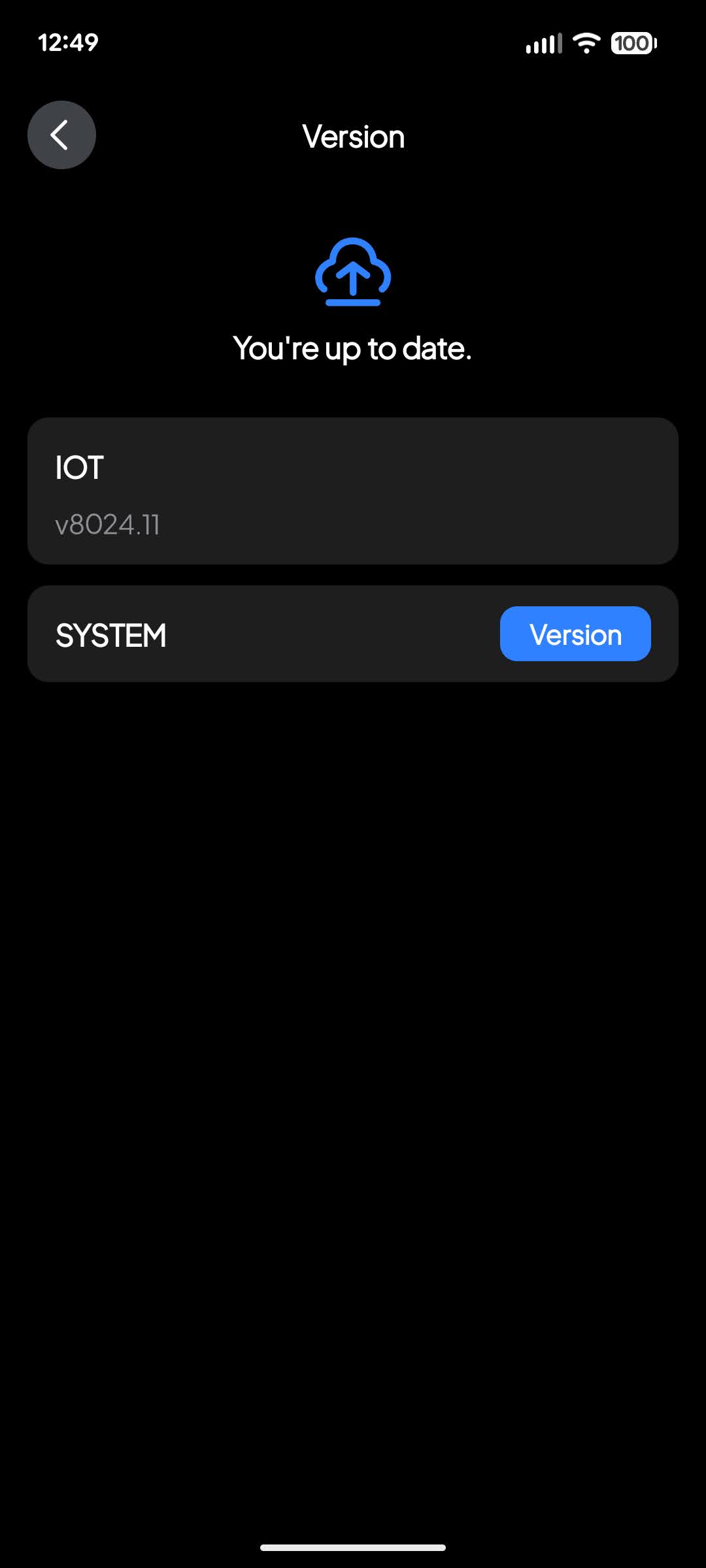706x1568 pixels.
Task: Tap the chevron inside the back button
Action: coord(59,135)
